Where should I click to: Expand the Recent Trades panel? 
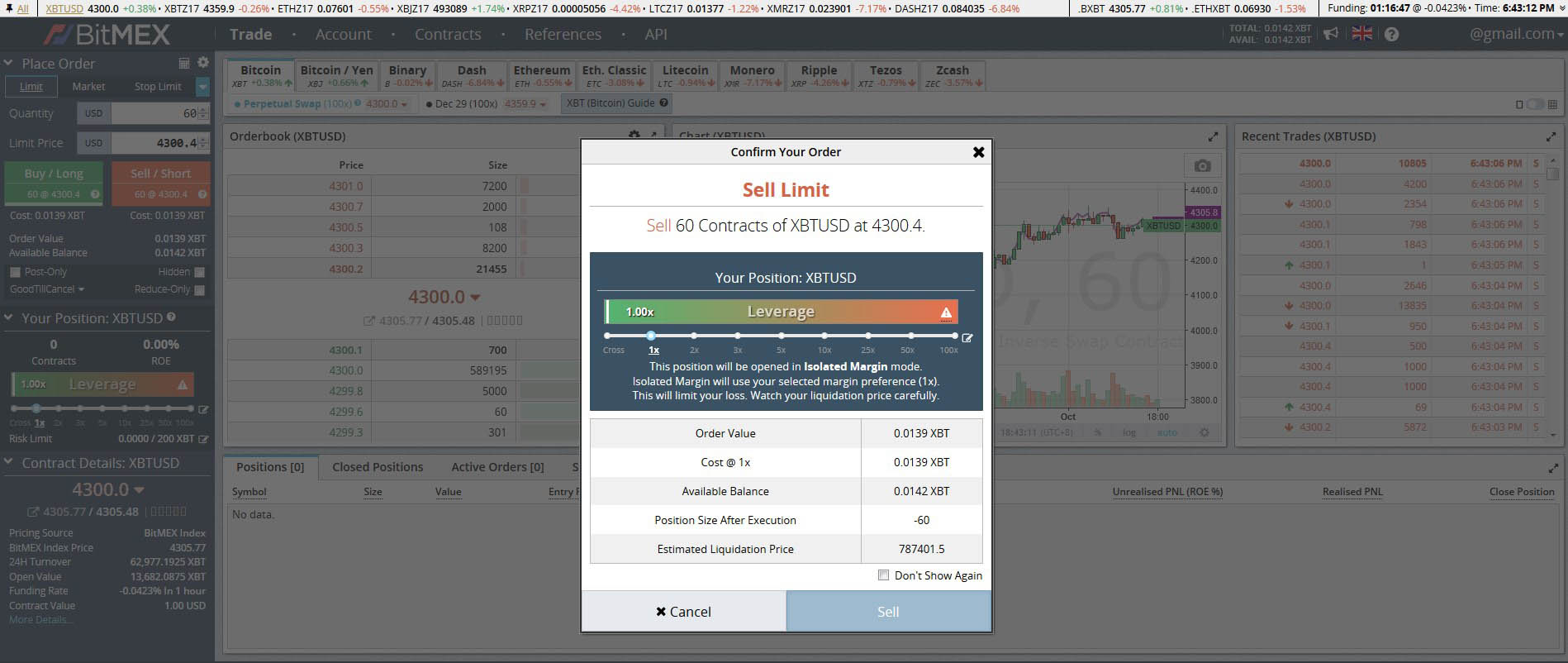[1551, 136]
